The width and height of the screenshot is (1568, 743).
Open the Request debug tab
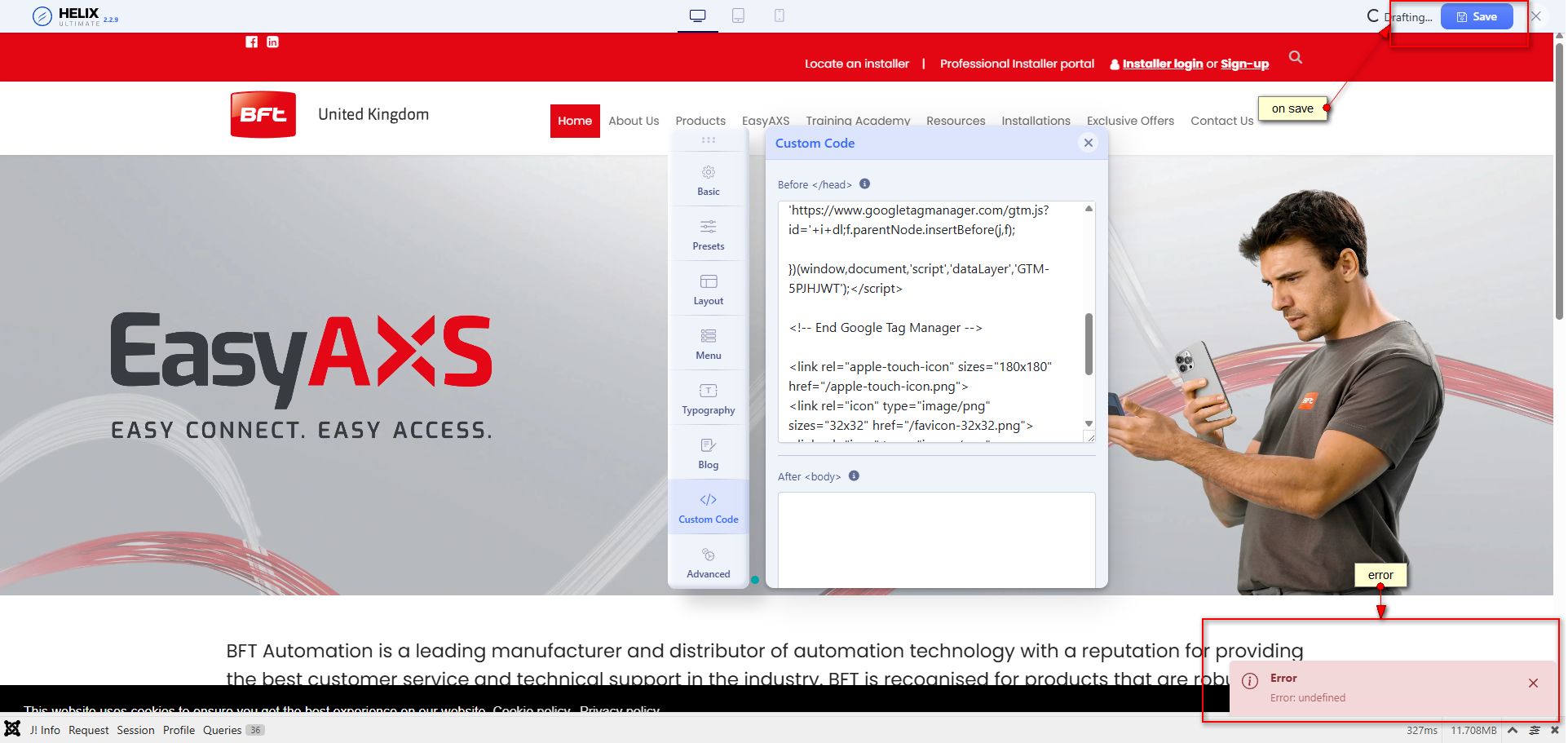[88, 730]
